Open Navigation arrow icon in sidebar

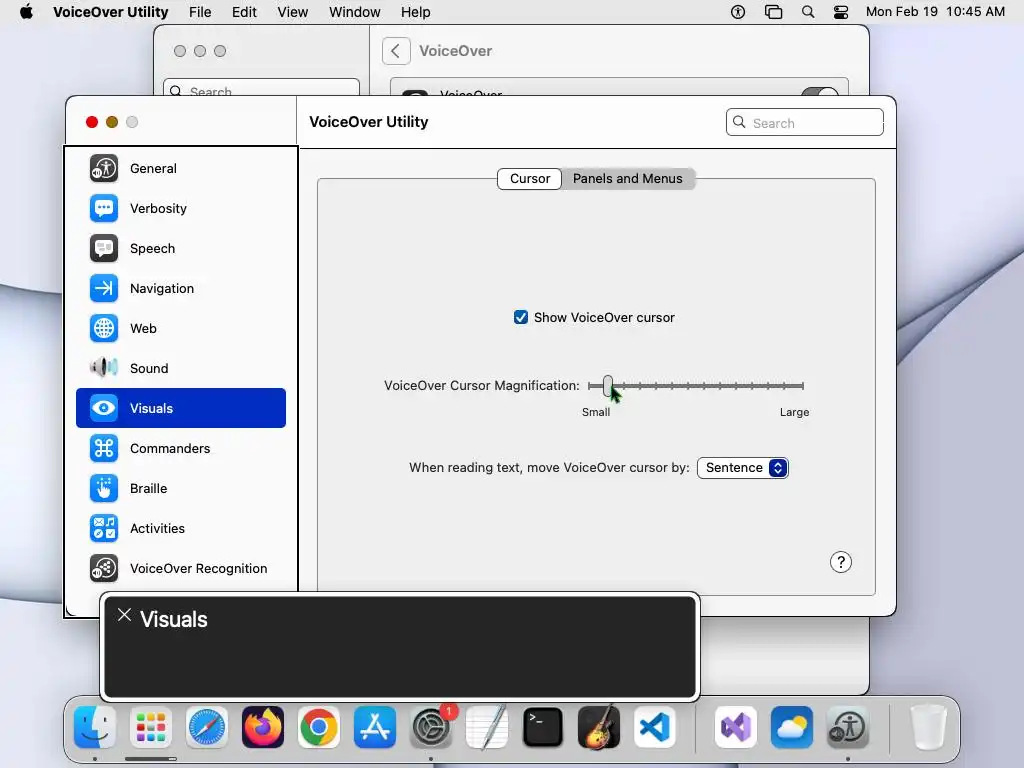click(x=104, y=288)
